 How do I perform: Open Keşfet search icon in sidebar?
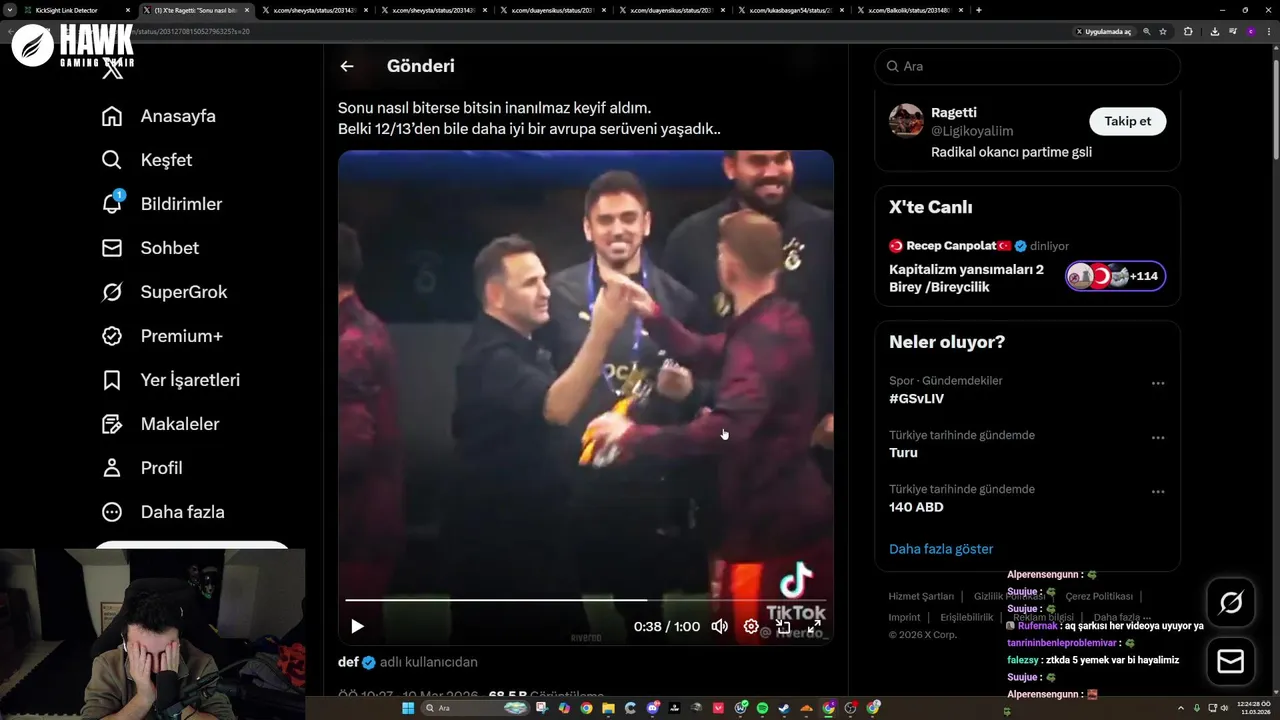(112, 160)
